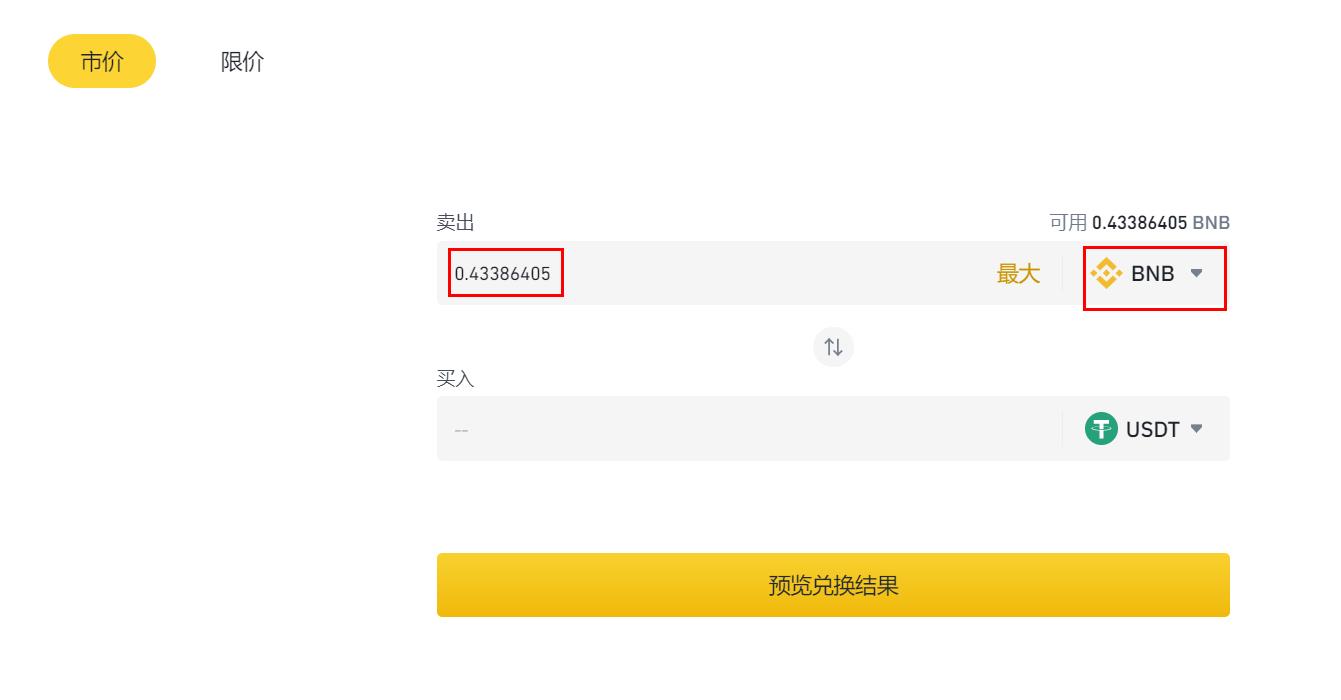Click the BNB coin logo icon
The image size is (1341, 700).
(x=1107, y=273)
